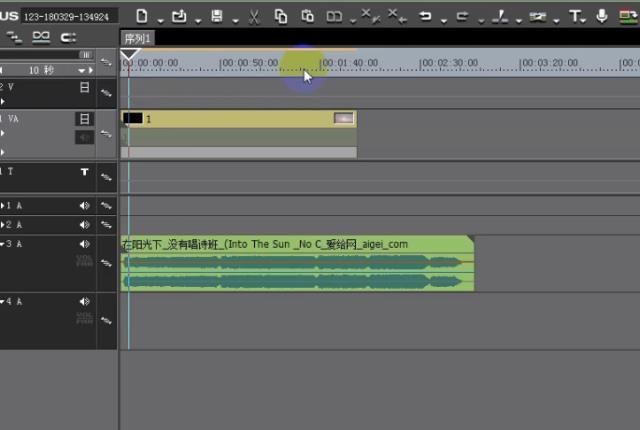Toggle VOL/PAN on the 3 A track

[x=84, y=262]
